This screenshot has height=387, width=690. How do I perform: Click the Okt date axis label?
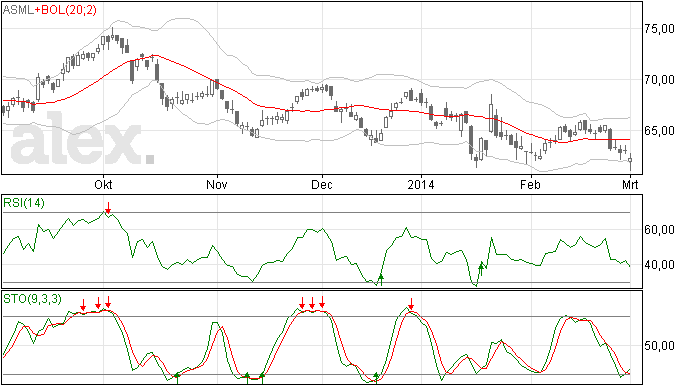click(103, 184)
